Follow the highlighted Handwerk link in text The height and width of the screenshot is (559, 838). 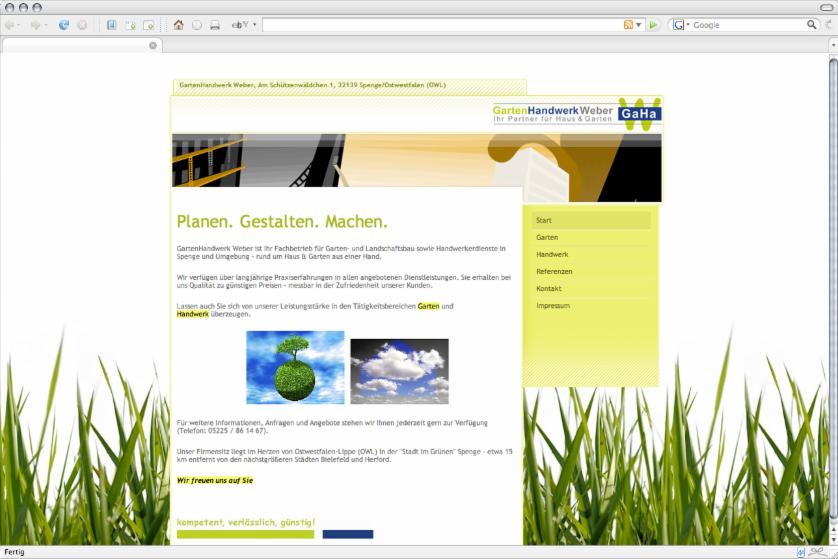coord(193,314)
